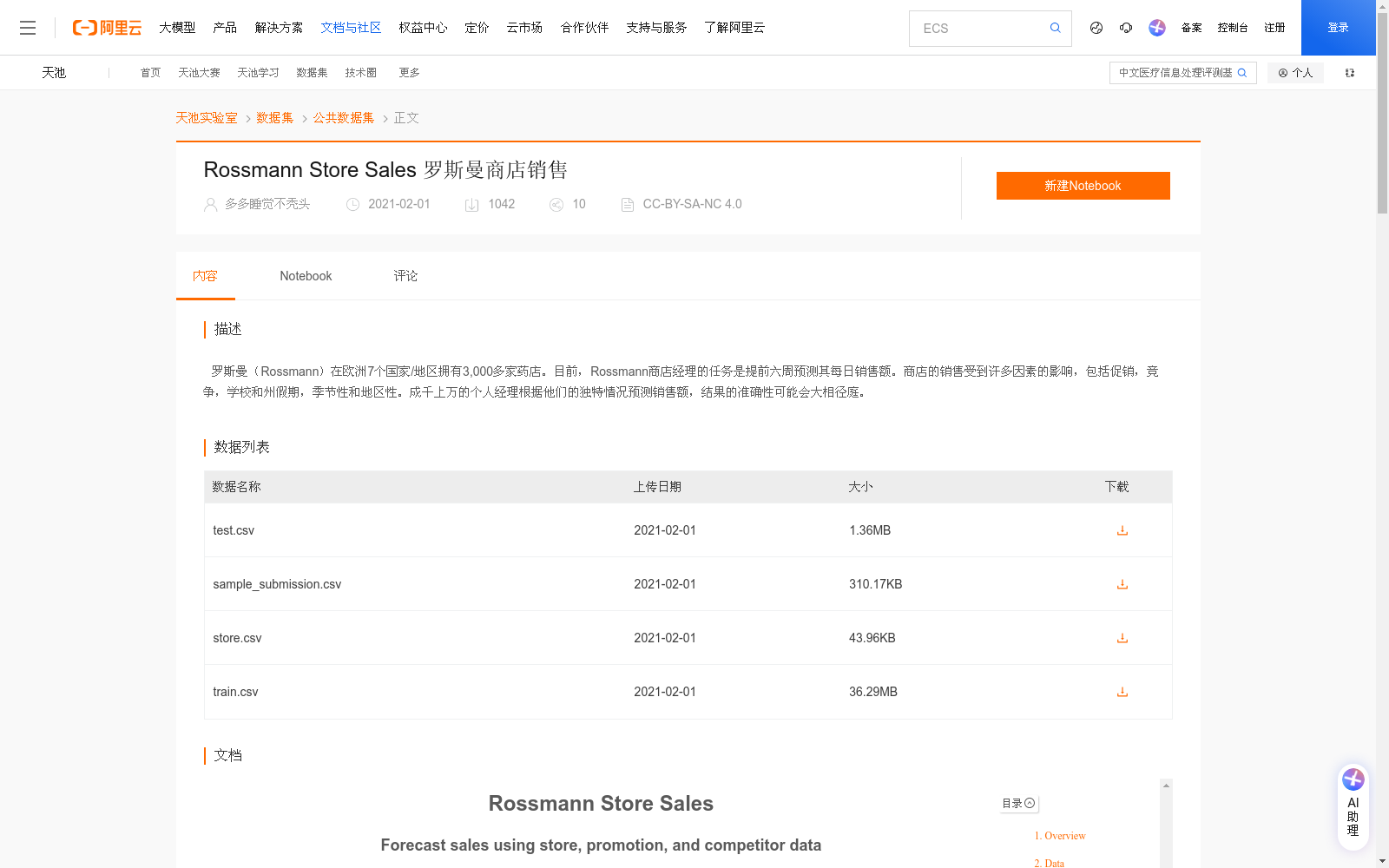This screenshot has width=1389, height=868.
Task: Open the hamburger menu icon
Action: 28,28
